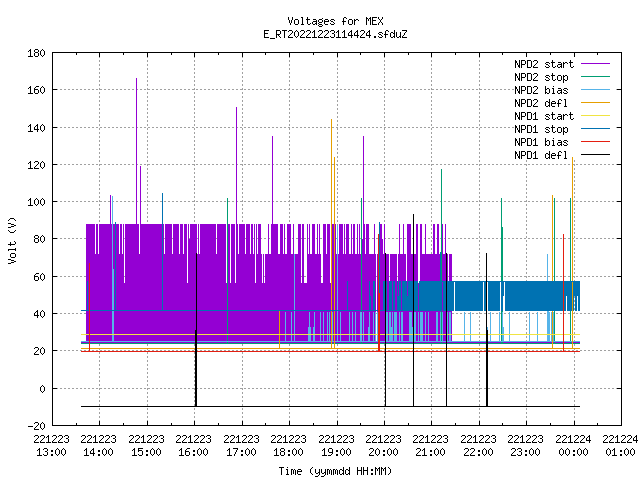Image resolution: width=640 pixels, height=480 pixels.
Task: Click the x-axis tick label 221223 23:00
Action: tap(525, 446)
